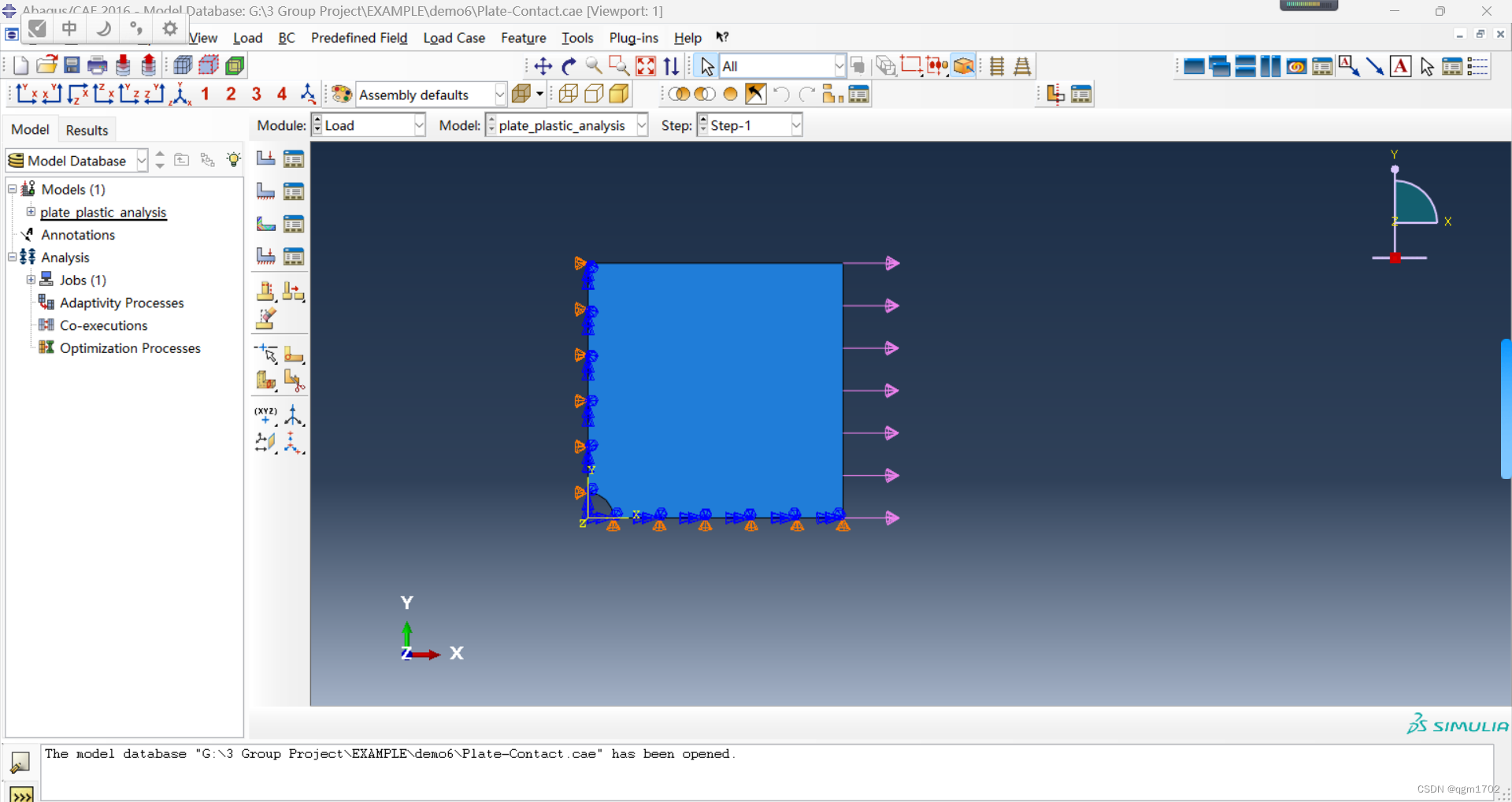Select the Box Zoom tool

pos(619,66)
